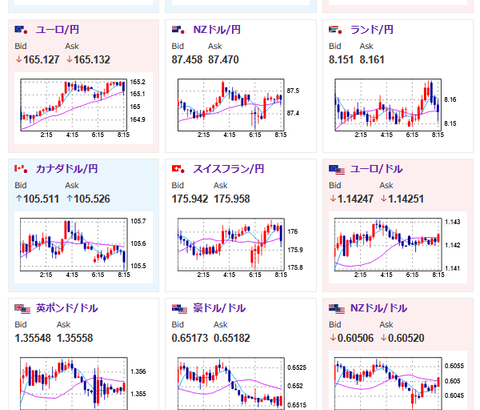480x410 pixels.
Task: Click the Euro/Dollar flag icon
Action: tap(337, 170)
